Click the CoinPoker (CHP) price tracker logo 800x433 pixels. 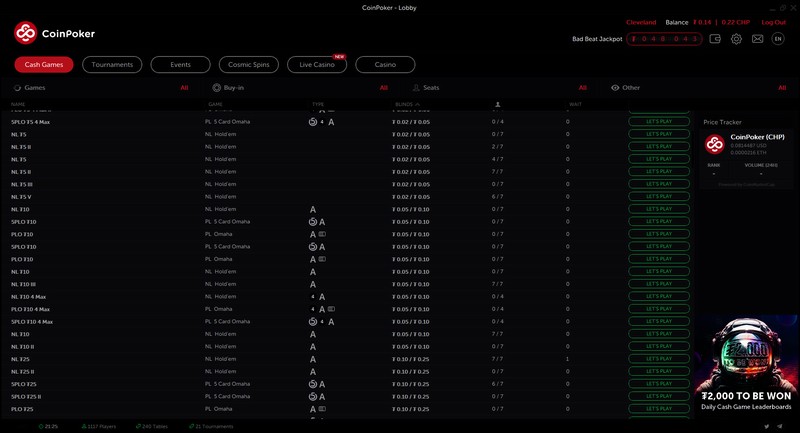(715, 144)
